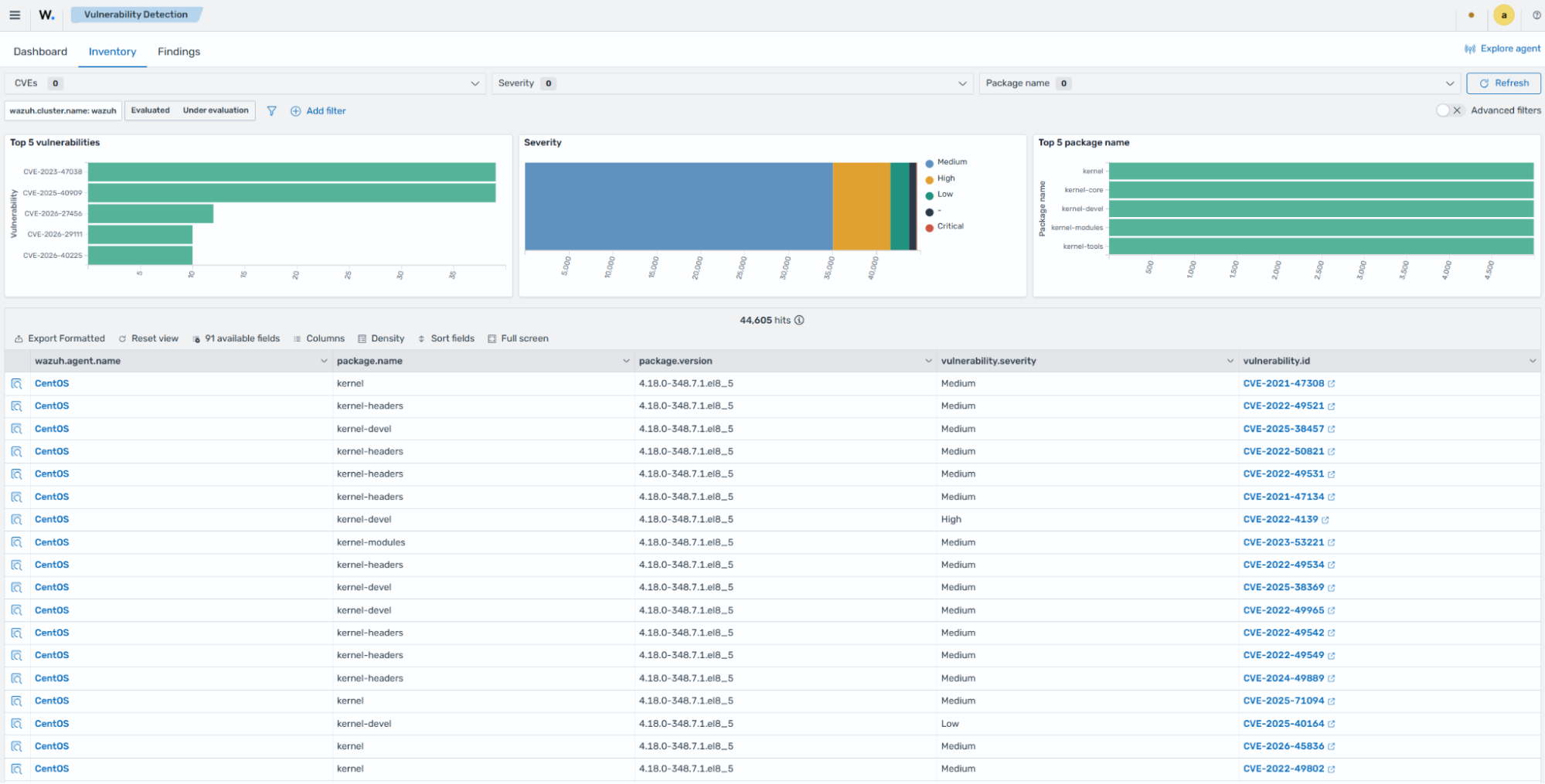
Task: Inspect document for CVE-2025-40164 row
Action: [x=16, y=724]
